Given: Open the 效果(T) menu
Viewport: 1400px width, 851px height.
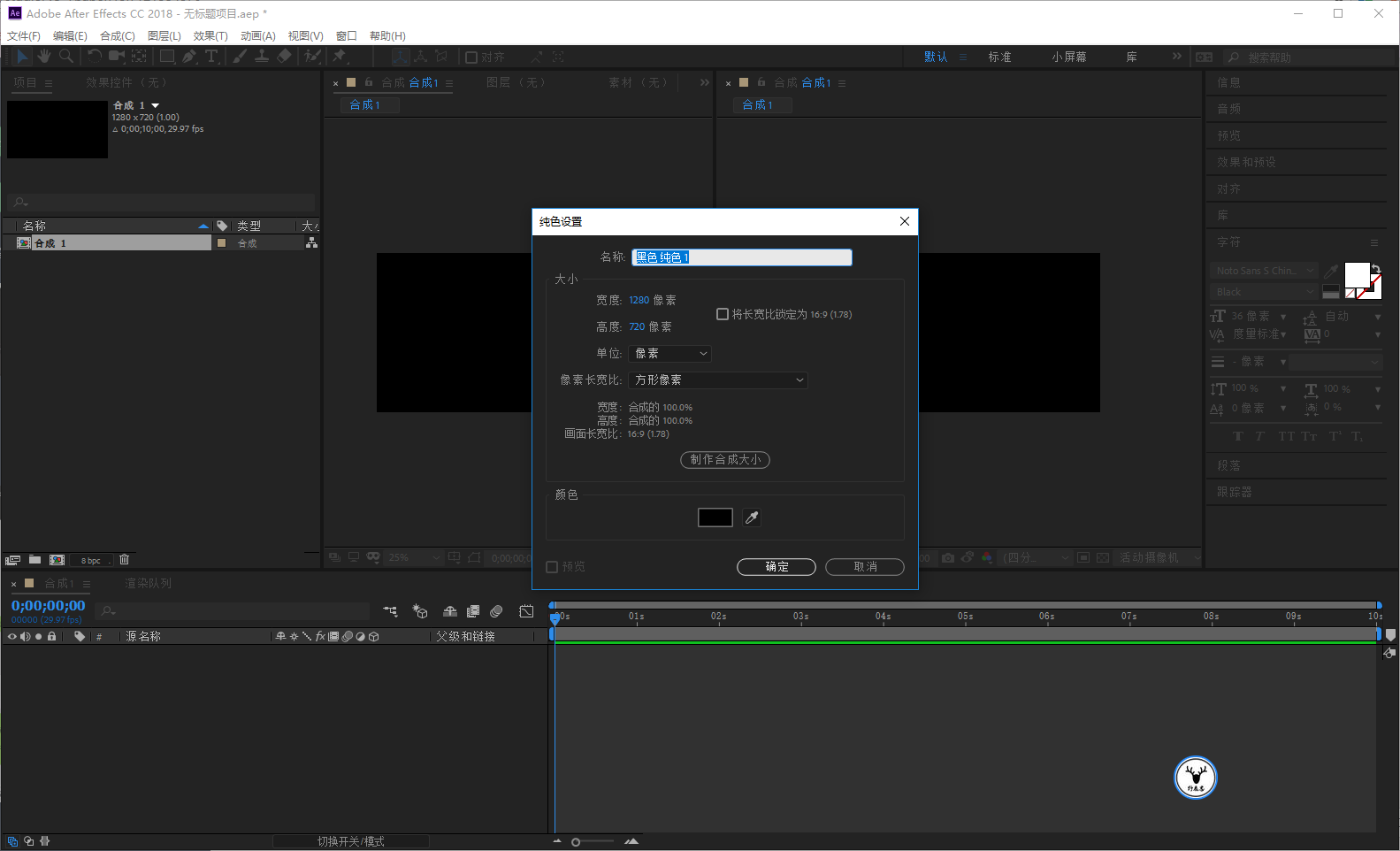Looking at the screenshot, I should 210,36.
